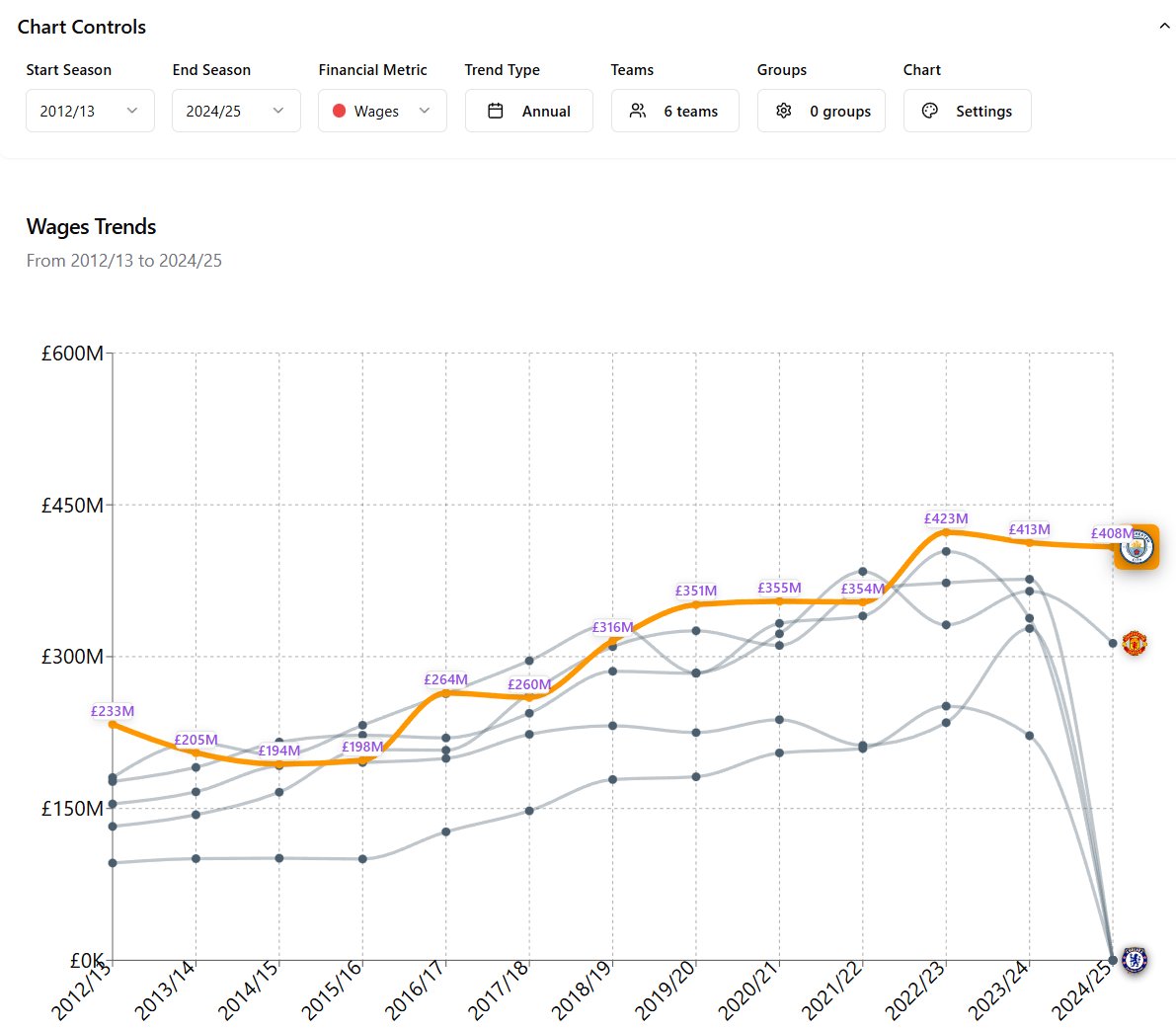Click the £194M data label

coord(279,751)
